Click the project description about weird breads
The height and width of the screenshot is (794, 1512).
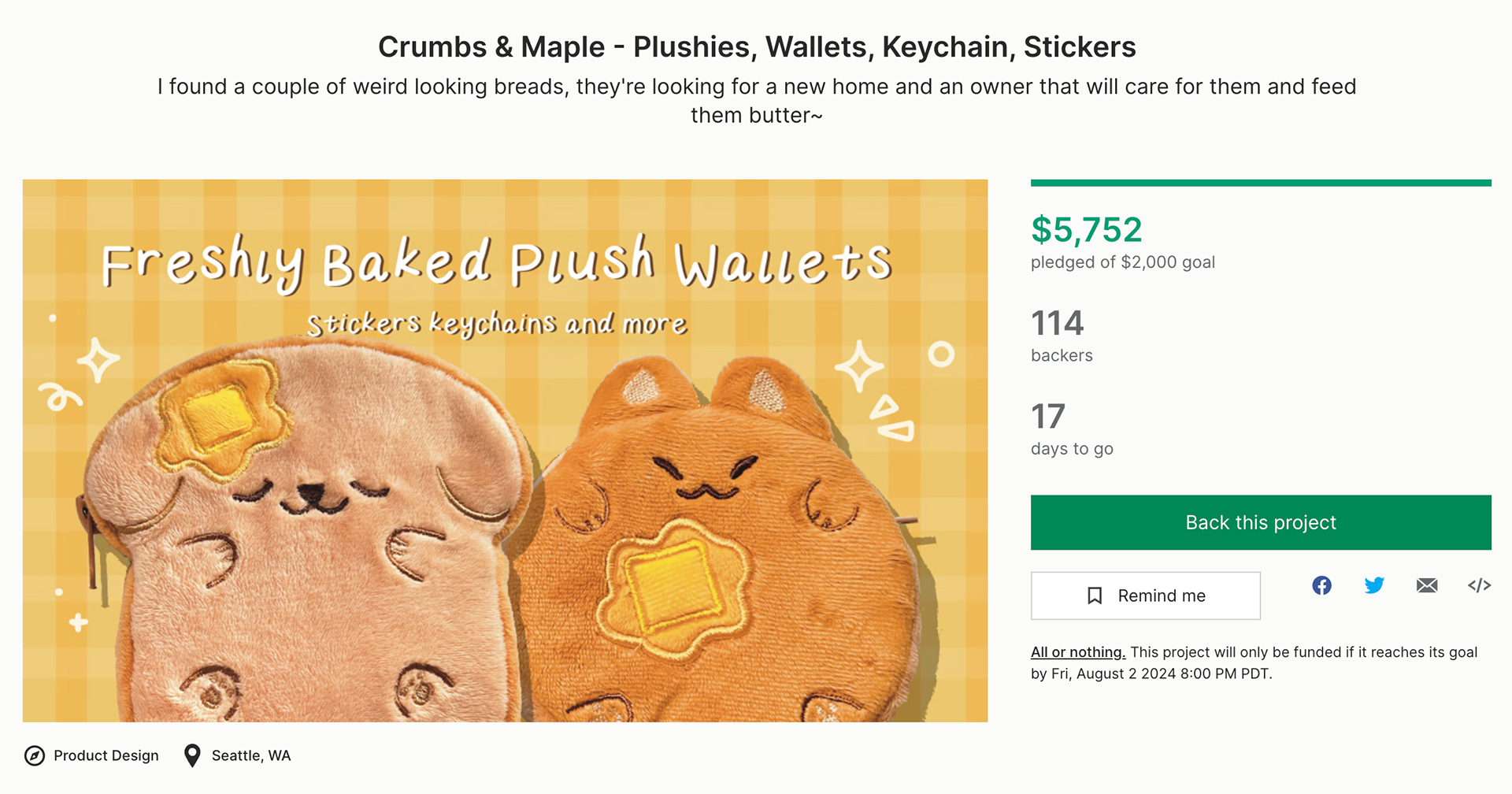757,101
